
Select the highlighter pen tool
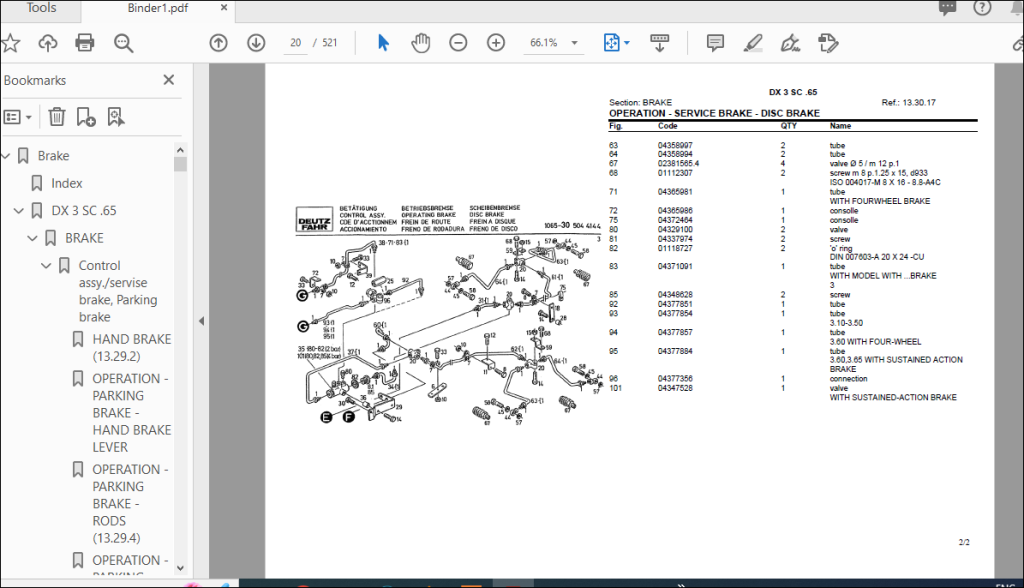click(753, 43)
